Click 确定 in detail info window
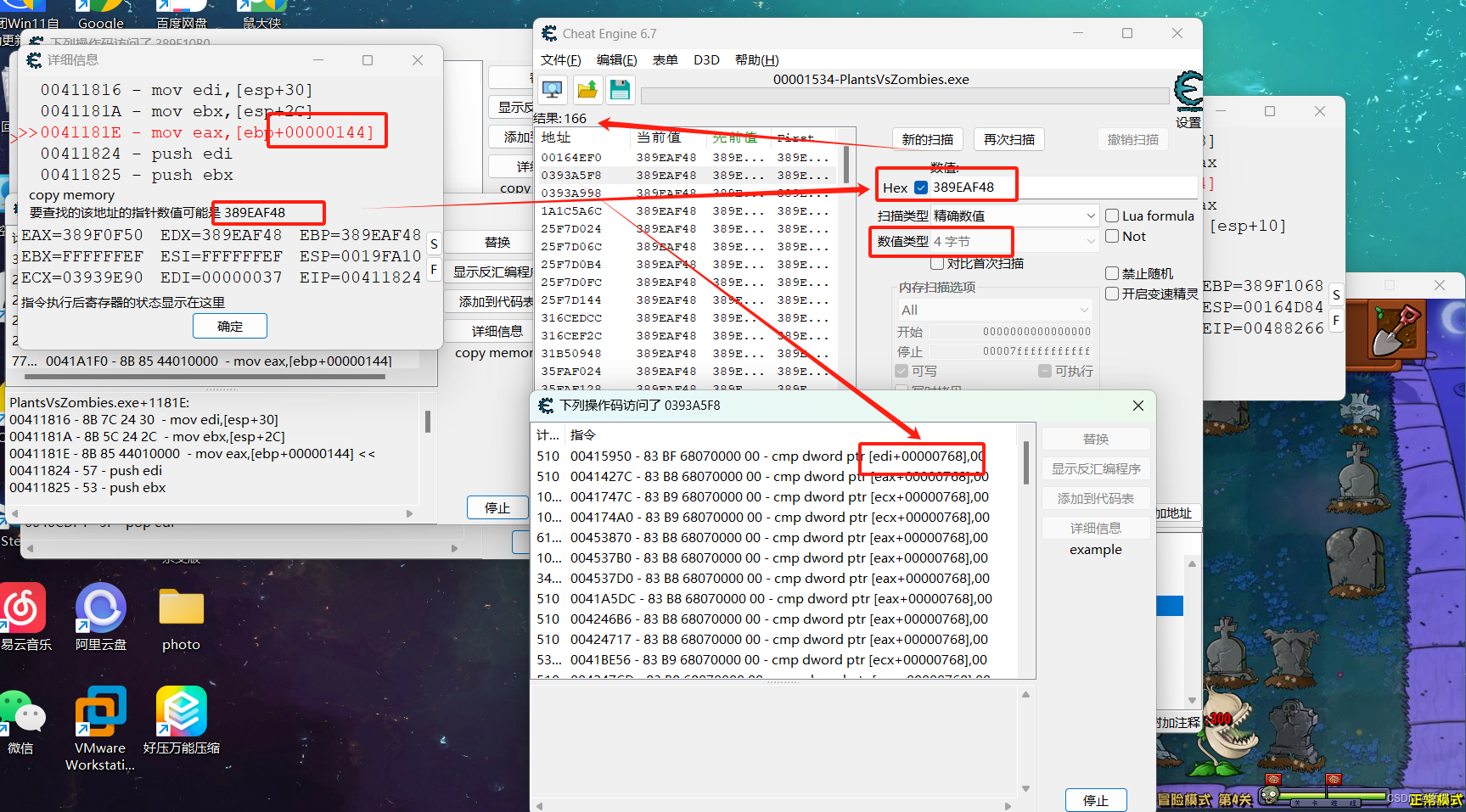The height and width of the screenshot is (812, 1466). pos(230,326)
